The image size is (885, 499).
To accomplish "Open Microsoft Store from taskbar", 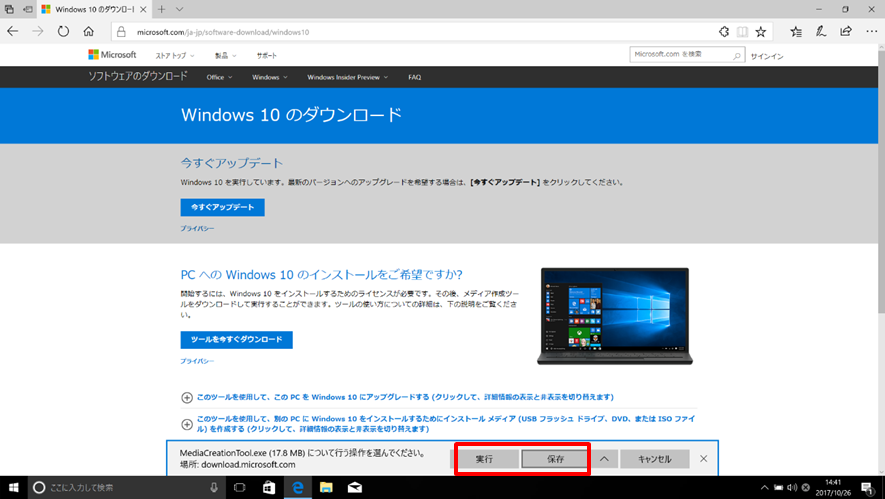I will 269,487.
